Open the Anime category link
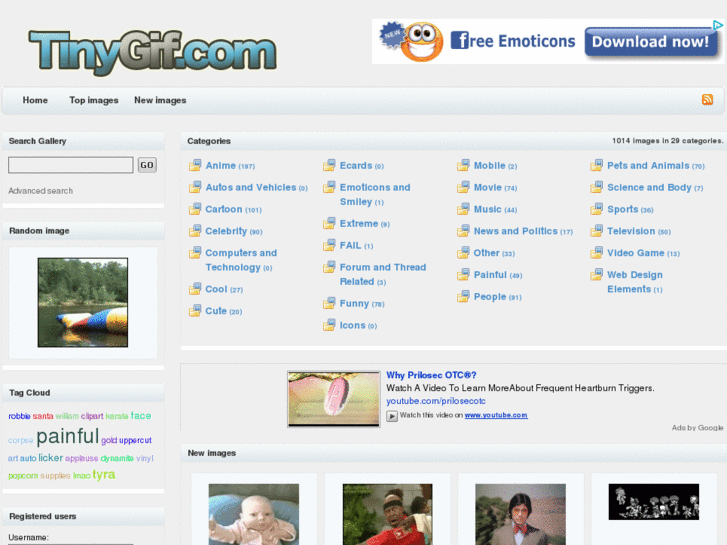The width and height of the screenshot is (727, 545). (x=221, y=166)
